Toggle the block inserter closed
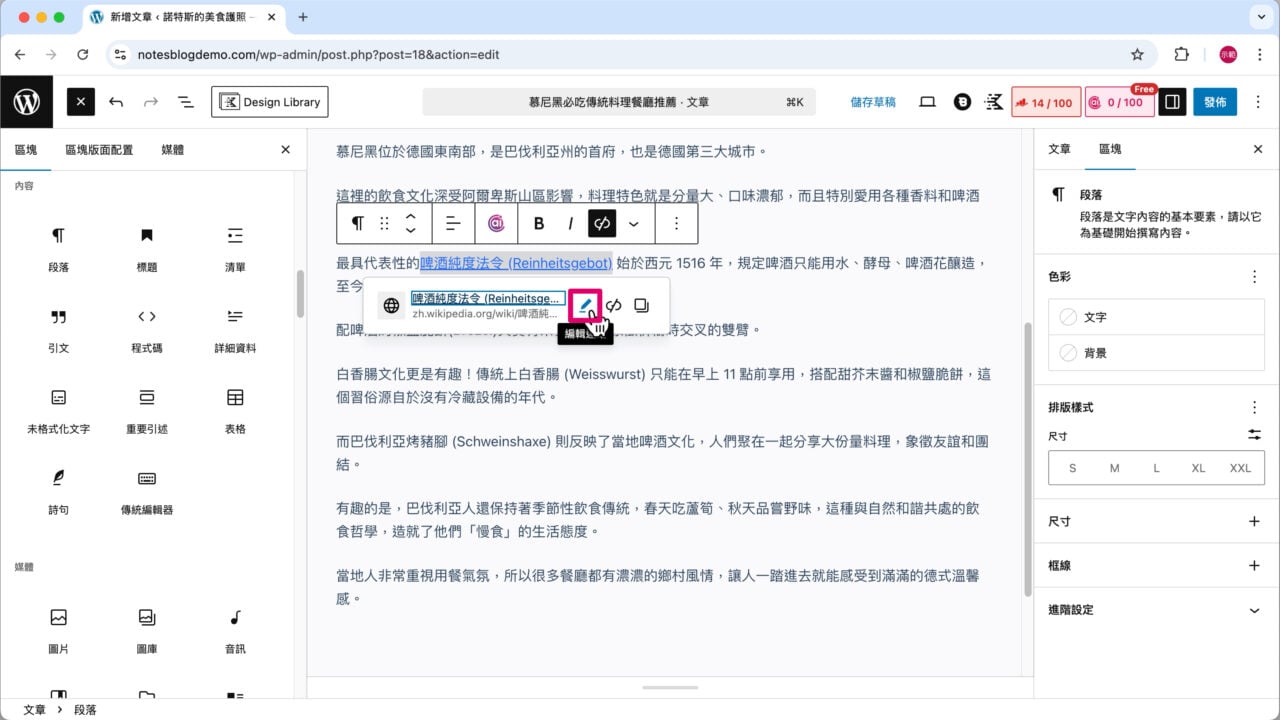This screenshot has width=1280, height=720. click(x=81, y=102)
